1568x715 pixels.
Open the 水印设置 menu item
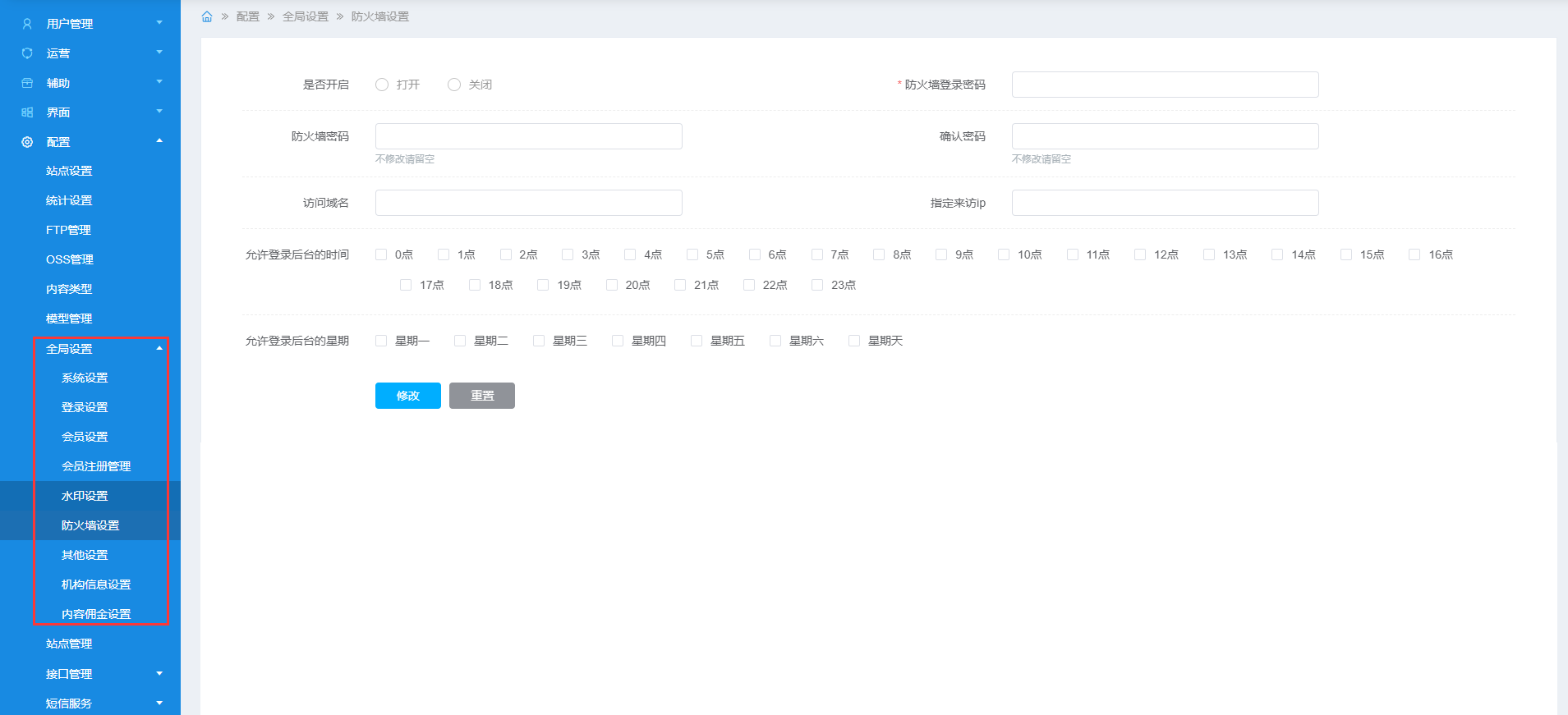coord(85,496)
